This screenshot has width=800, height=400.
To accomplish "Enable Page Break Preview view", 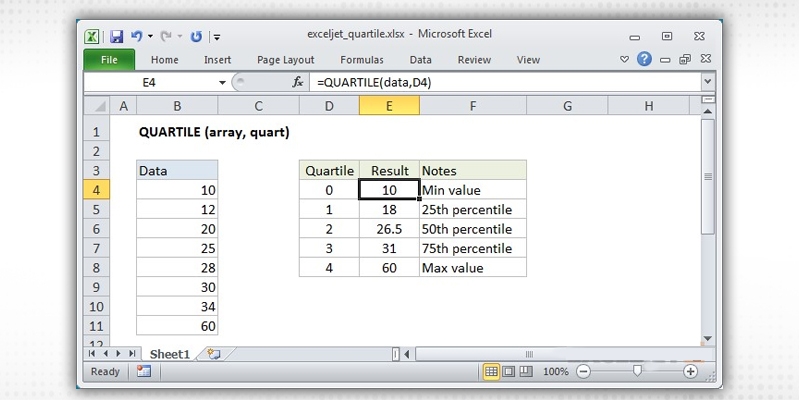I will [x=525, y=371].
